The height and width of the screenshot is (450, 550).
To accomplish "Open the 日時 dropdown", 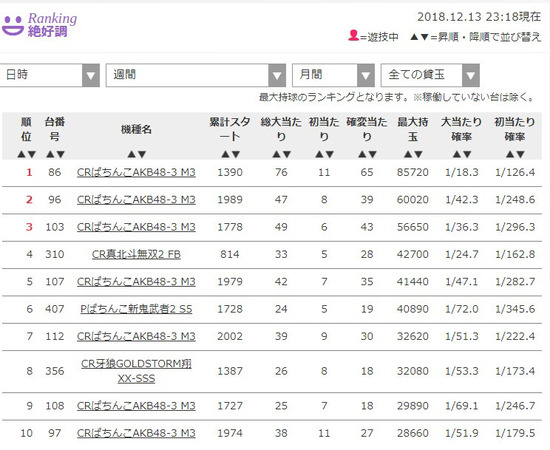I will (x=49, y=75).
